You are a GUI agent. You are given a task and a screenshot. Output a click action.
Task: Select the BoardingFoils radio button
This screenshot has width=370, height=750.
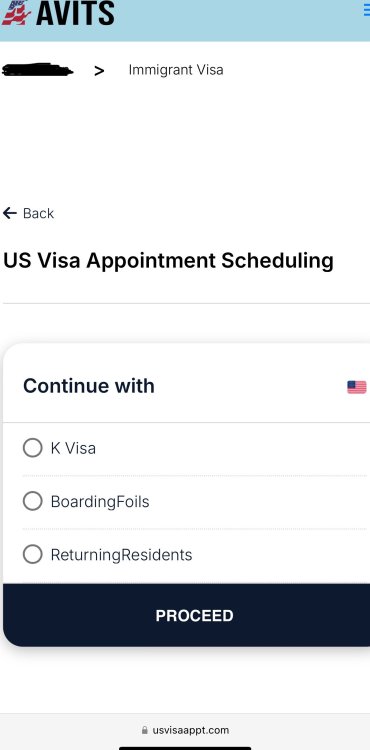[x=33, y=501]
